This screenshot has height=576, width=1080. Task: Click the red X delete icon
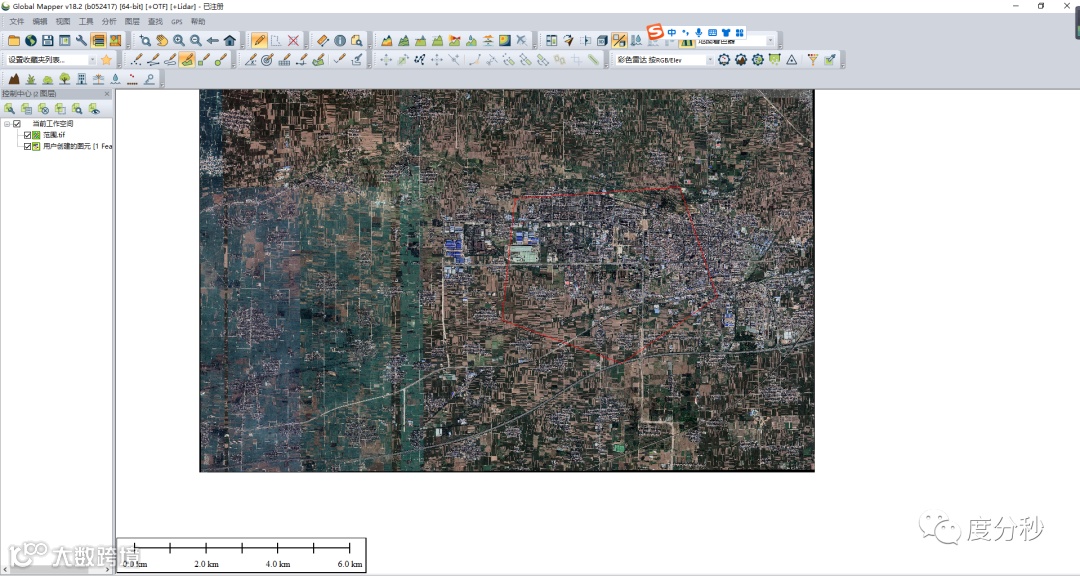(293, 41)
